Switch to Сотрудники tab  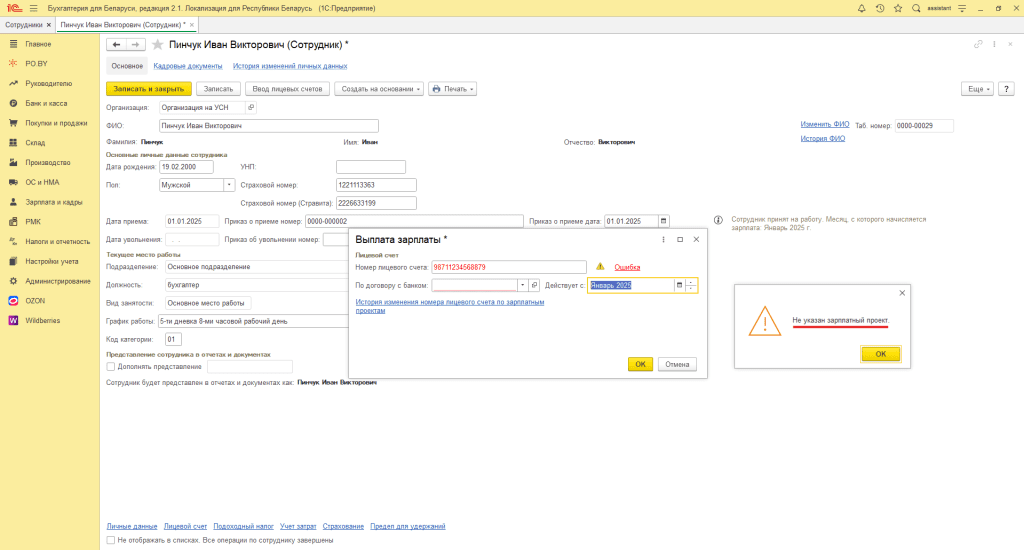pyautogui.click(x=24, y=25)
